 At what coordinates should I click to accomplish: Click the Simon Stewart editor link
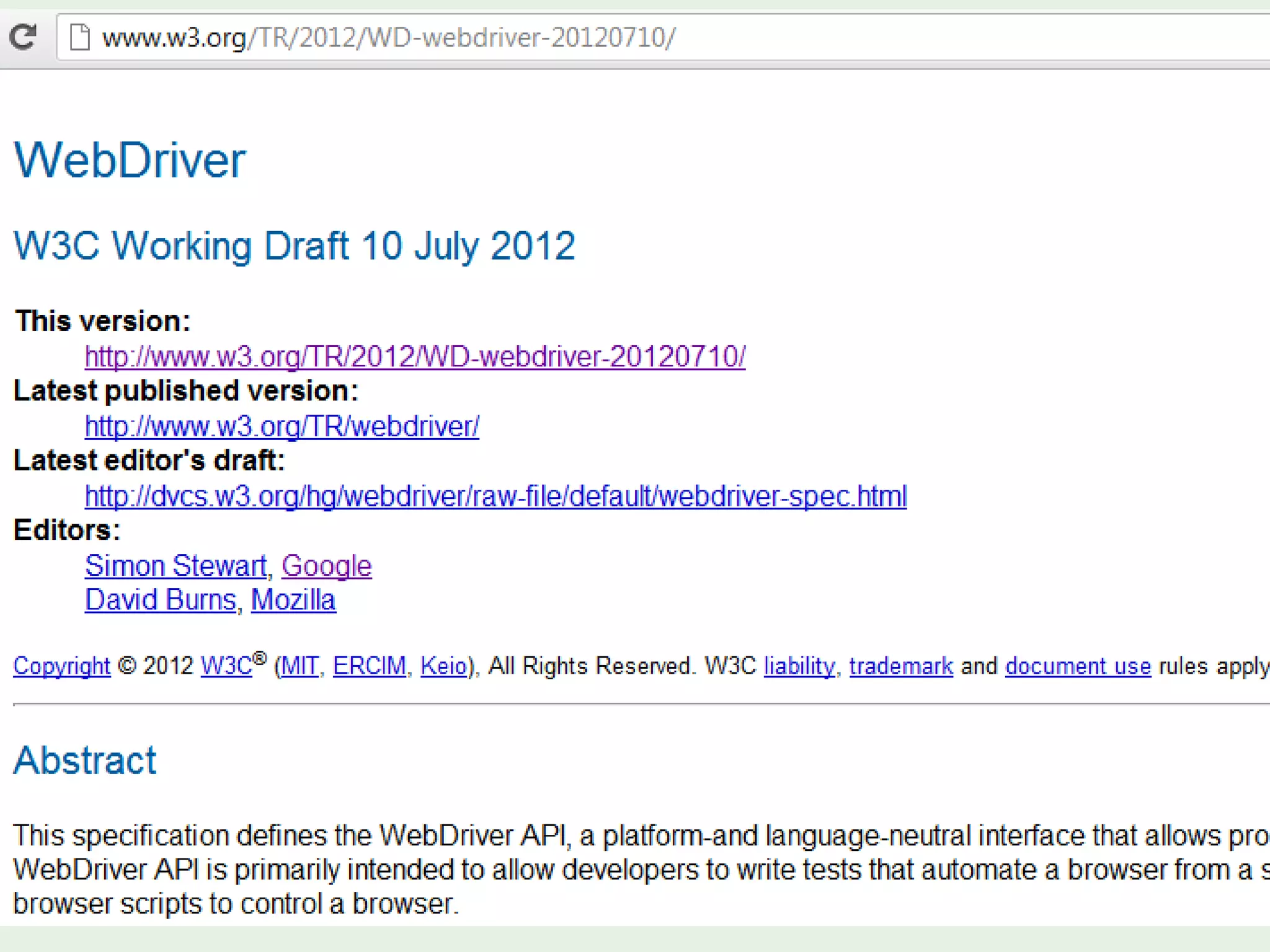pos(175,566)
